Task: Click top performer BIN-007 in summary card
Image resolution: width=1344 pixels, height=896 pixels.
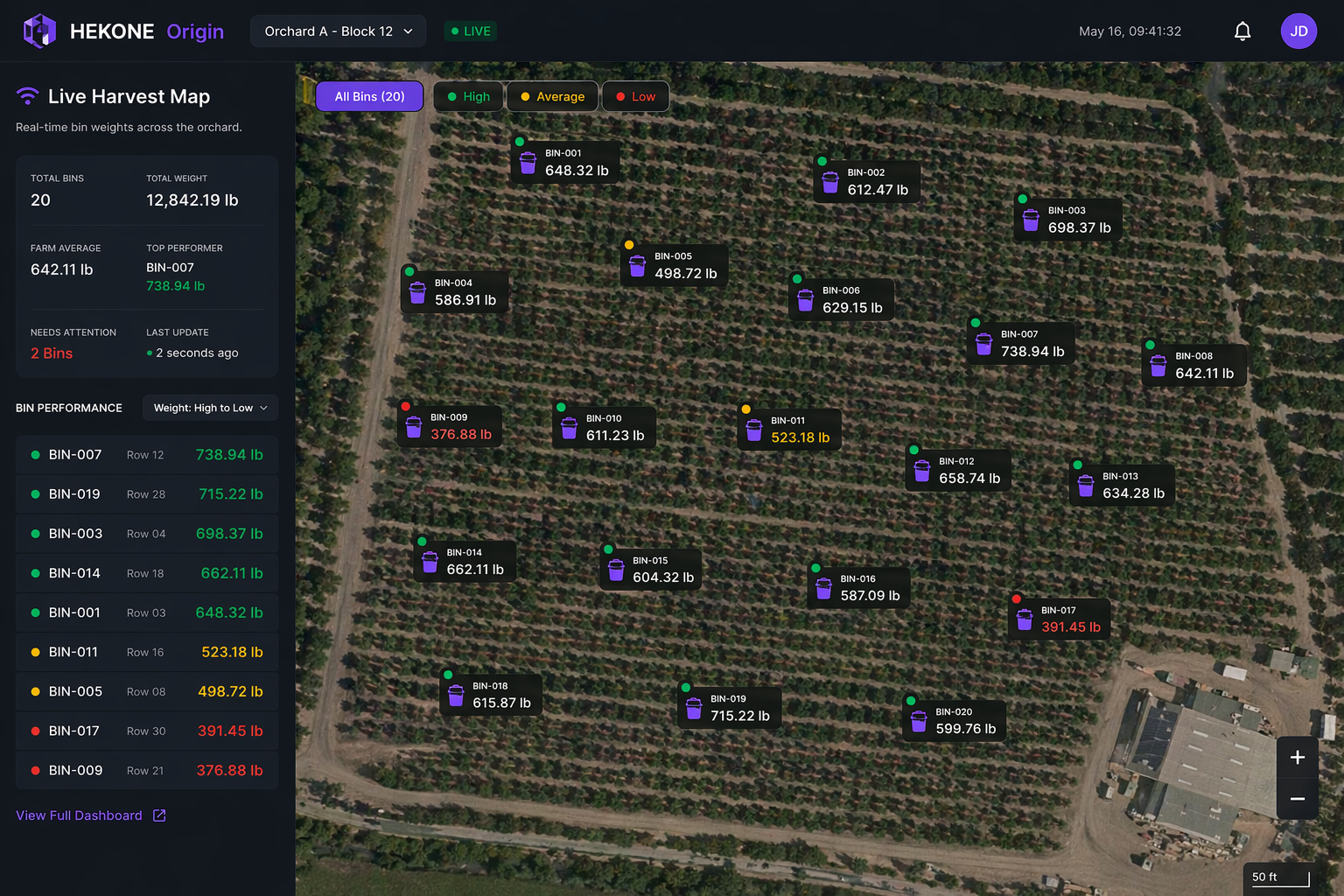Action: point(170,268)
